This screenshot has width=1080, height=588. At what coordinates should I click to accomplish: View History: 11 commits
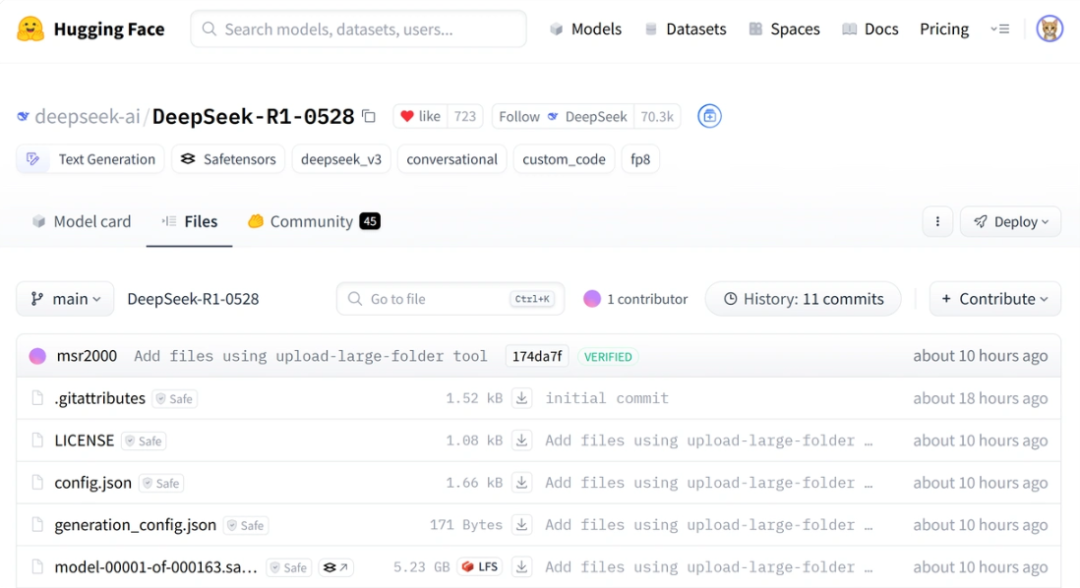tap(803, 299)
